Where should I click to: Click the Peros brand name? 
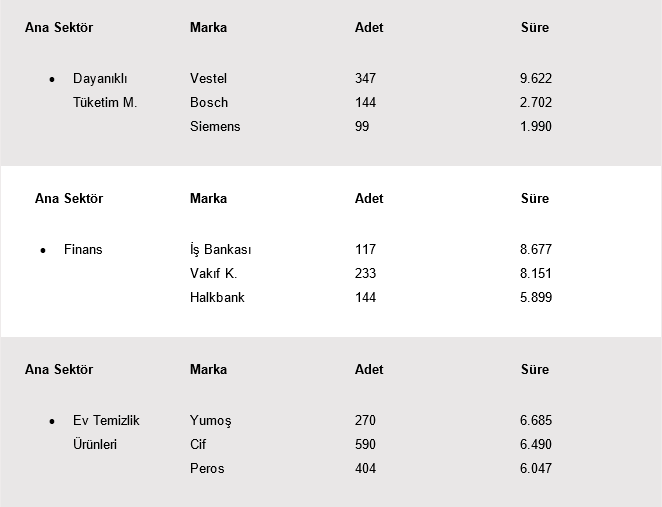click(207, 468)
